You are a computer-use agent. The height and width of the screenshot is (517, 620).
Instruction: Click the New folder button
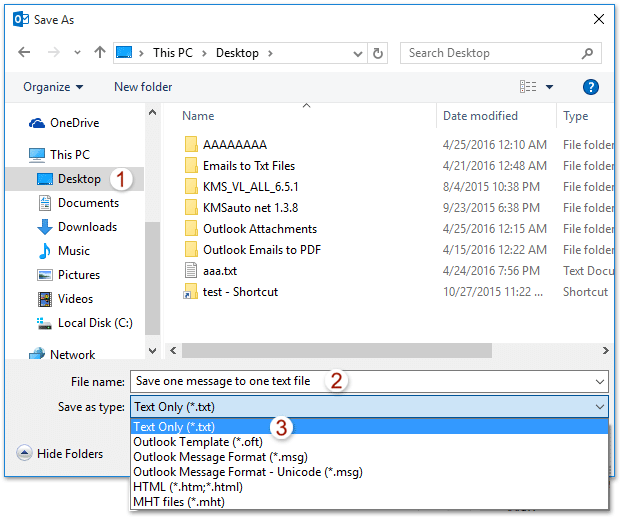[143, 87]
